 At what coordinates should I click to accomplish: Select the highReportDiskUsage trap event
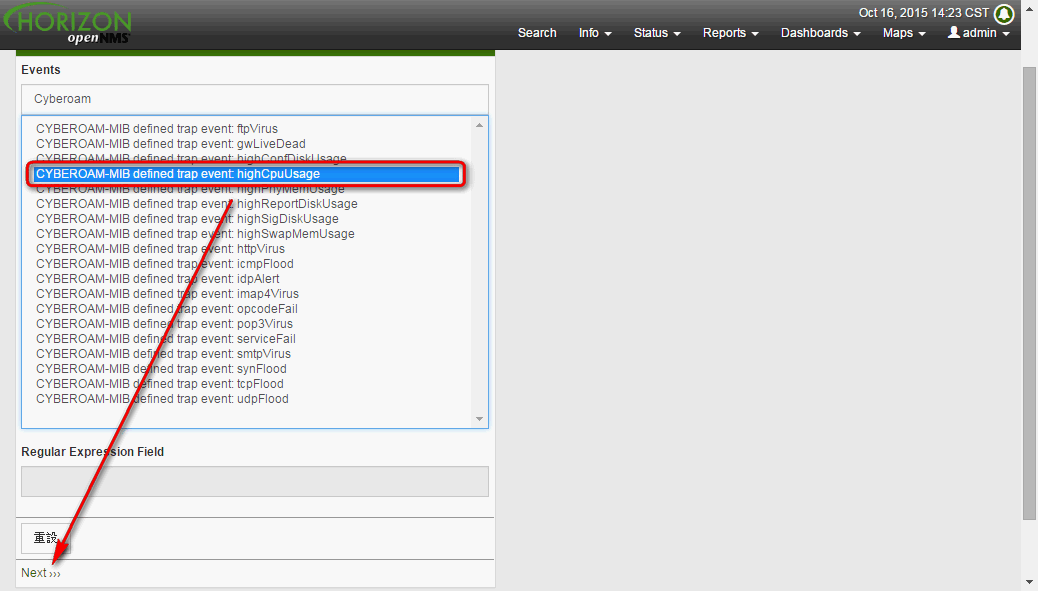point(197,204)
